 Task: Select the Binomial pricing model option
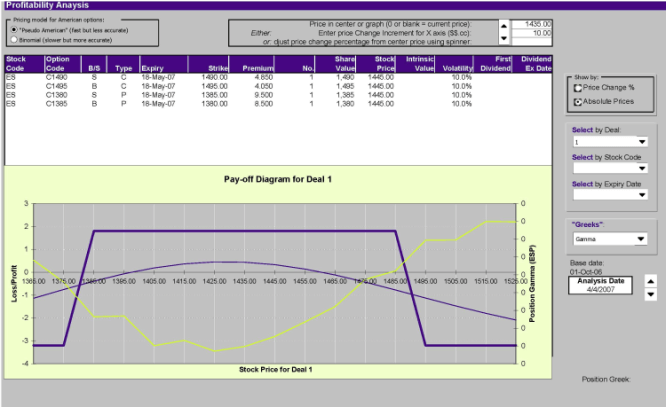click(x=13, y=40)
